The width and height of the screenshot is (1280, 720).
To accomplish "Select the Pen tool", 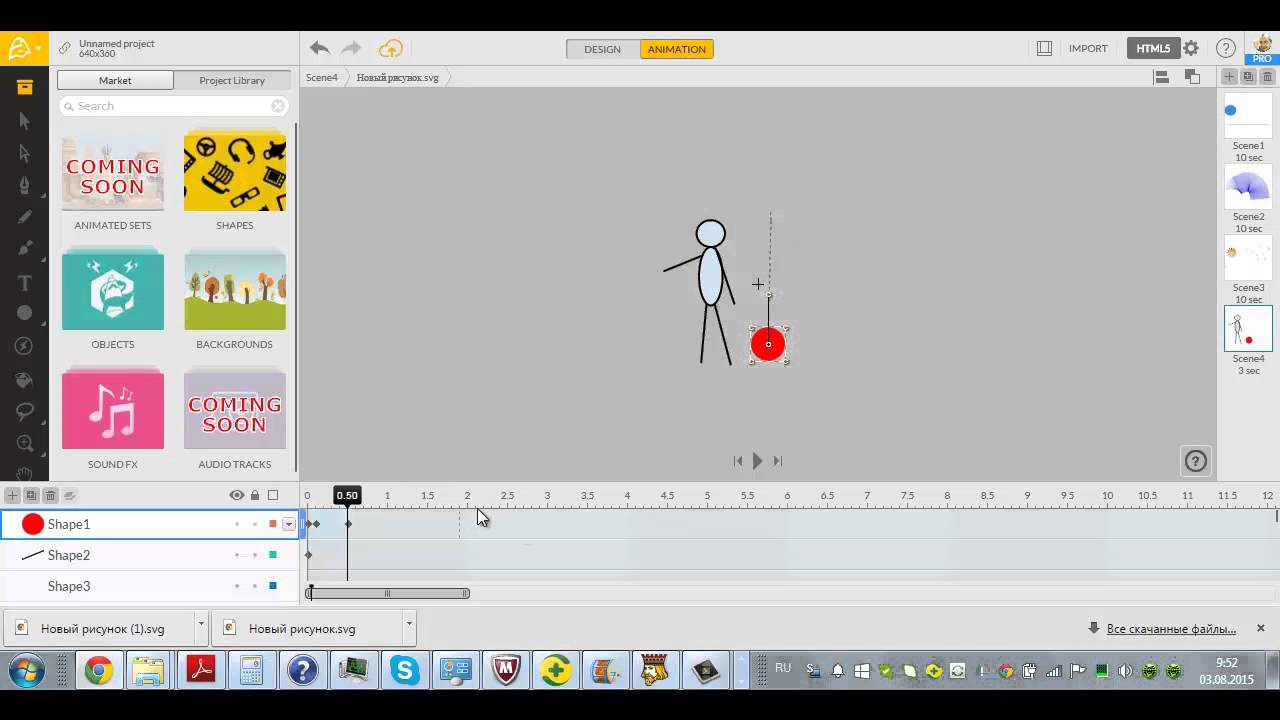I will tap(24, 186).
